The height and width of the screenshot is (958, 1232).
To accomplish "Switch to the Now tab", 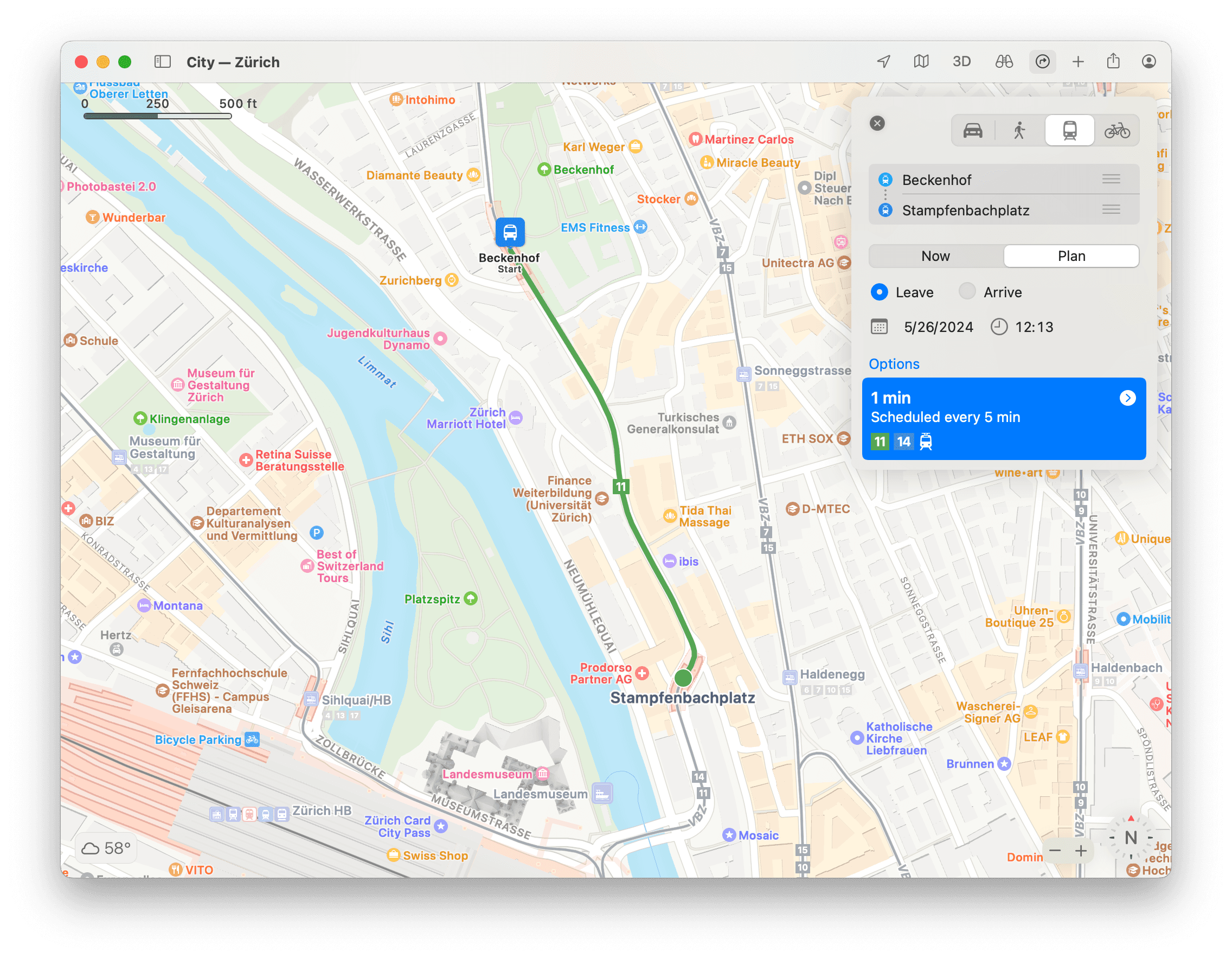I will coord(936,256).
